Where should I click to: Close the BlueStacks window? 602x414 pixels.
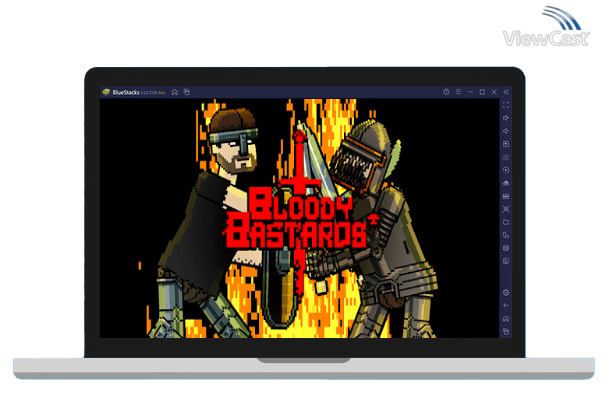494,92
